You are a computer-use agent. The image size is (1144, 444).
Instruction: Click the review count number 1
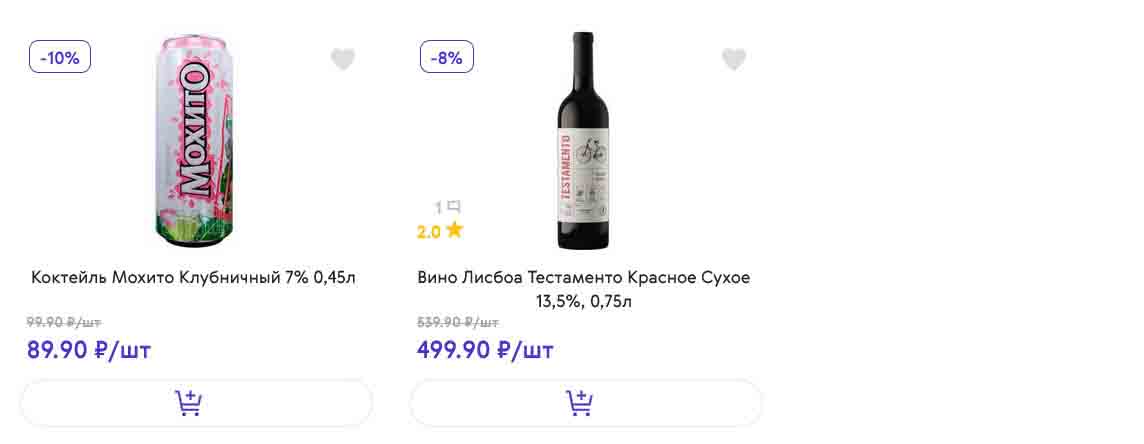[x=438, y=208]
